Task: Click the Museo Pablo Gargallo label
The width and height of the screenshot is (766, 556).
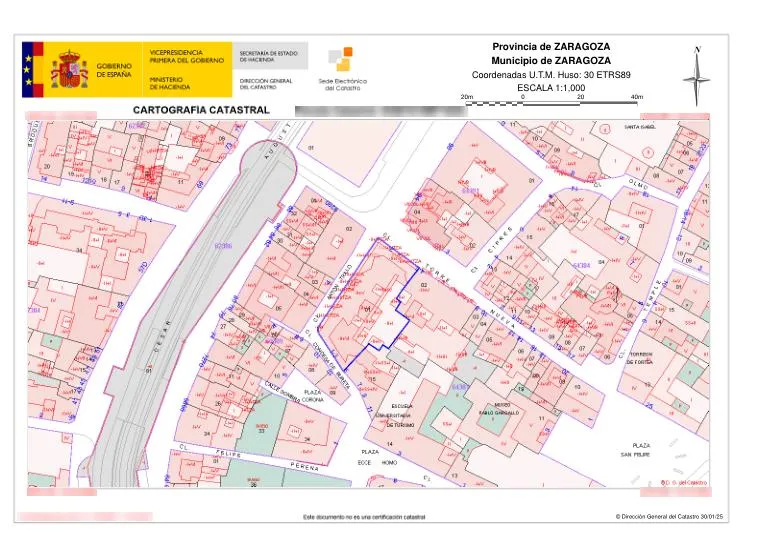Action: coord(499,408)
